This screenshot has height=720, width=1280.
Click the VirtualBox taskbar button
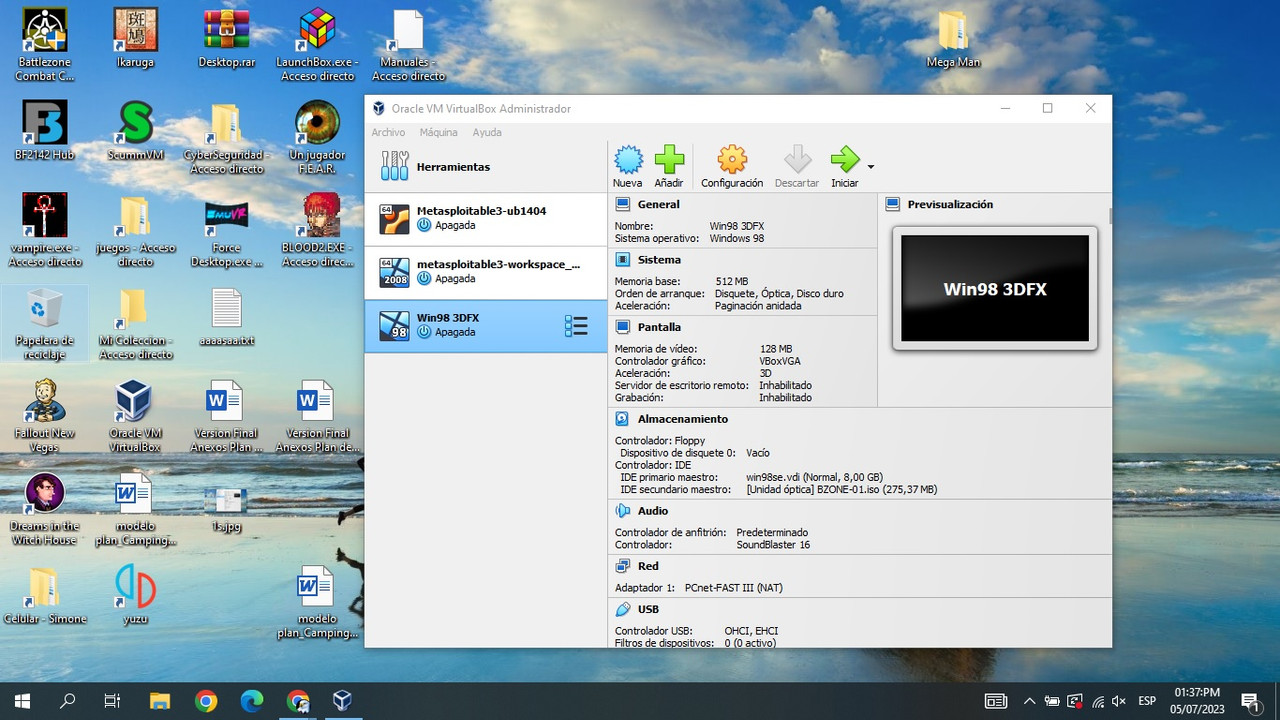(343, 701)
